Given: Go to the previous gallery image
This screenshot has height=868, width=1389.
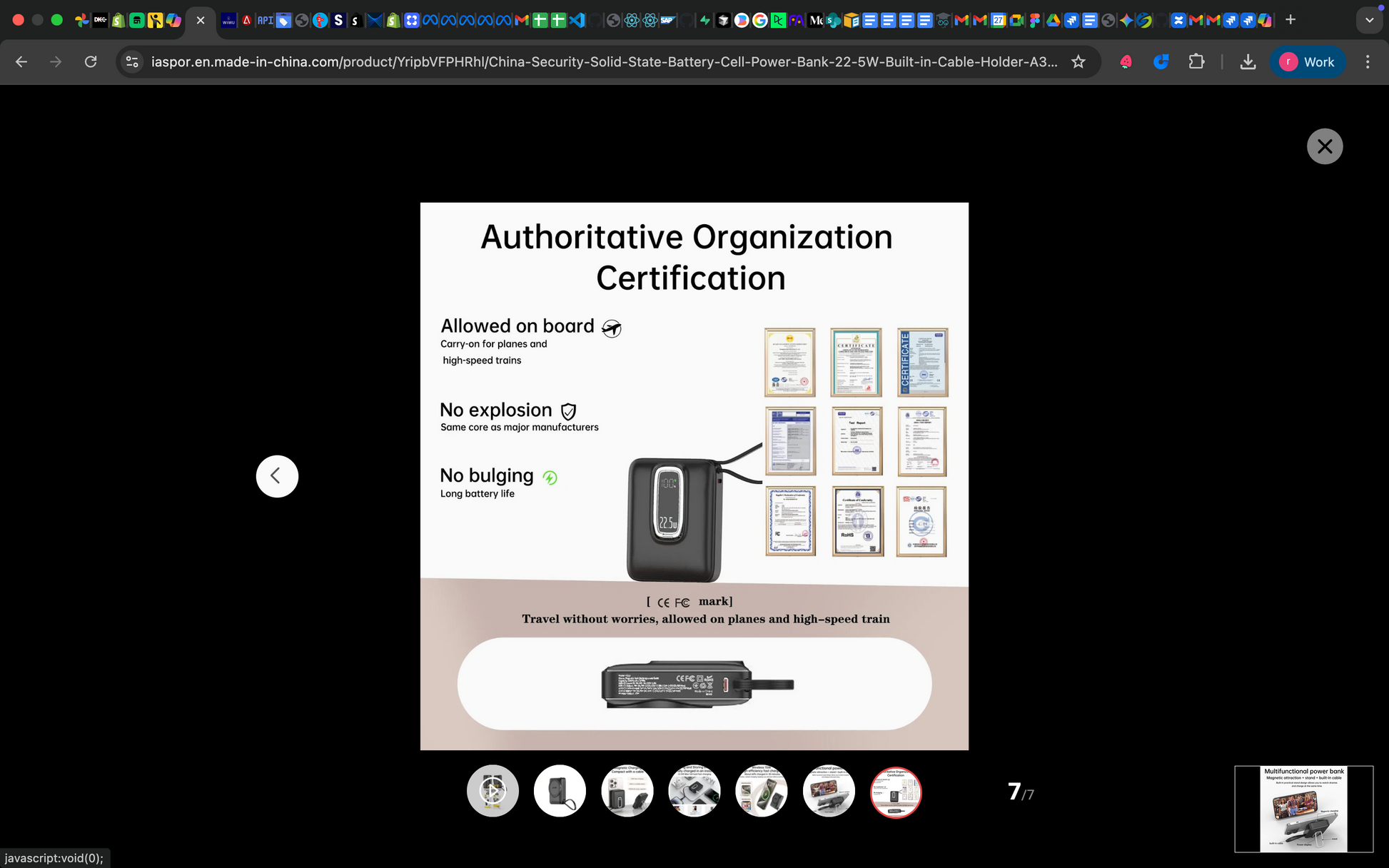Looking at the screenshot, I should pyautogui.click(x=277, y=476).
